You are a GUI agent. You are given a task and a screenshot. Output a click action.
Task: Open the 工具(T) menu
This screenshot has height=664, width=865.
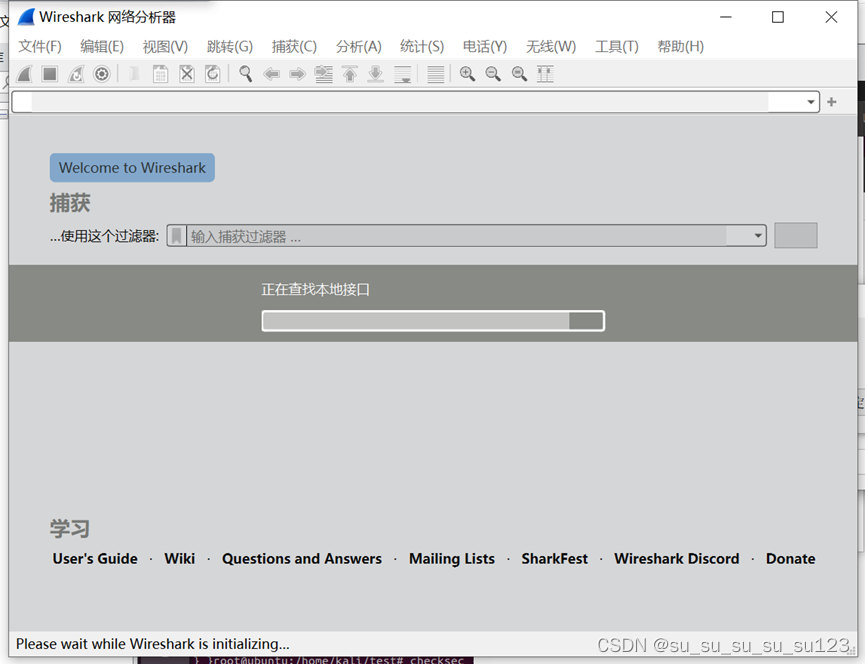point(617,46)
